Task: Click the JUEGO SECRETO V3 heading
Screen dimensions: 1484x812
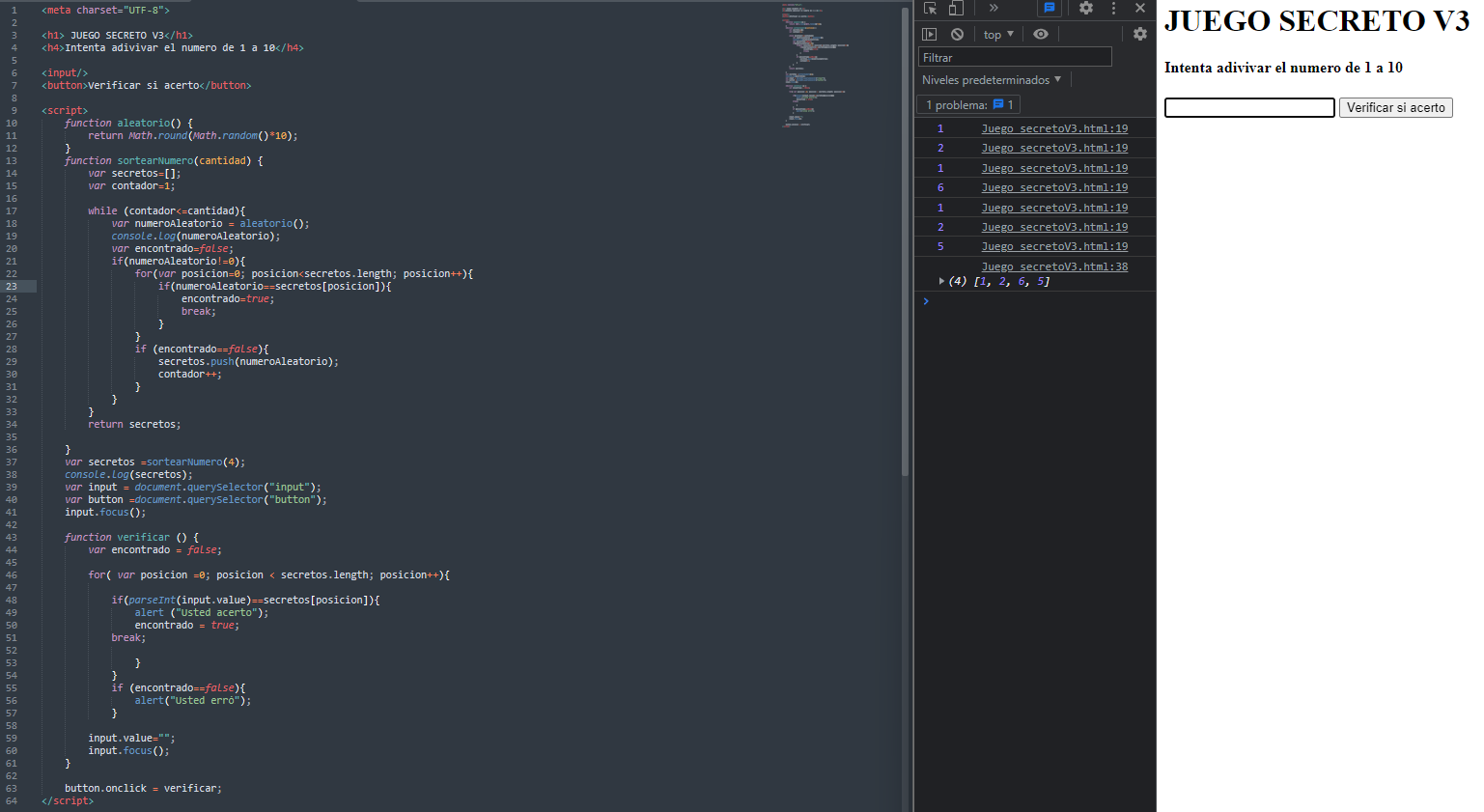Action: point(1317,20)
